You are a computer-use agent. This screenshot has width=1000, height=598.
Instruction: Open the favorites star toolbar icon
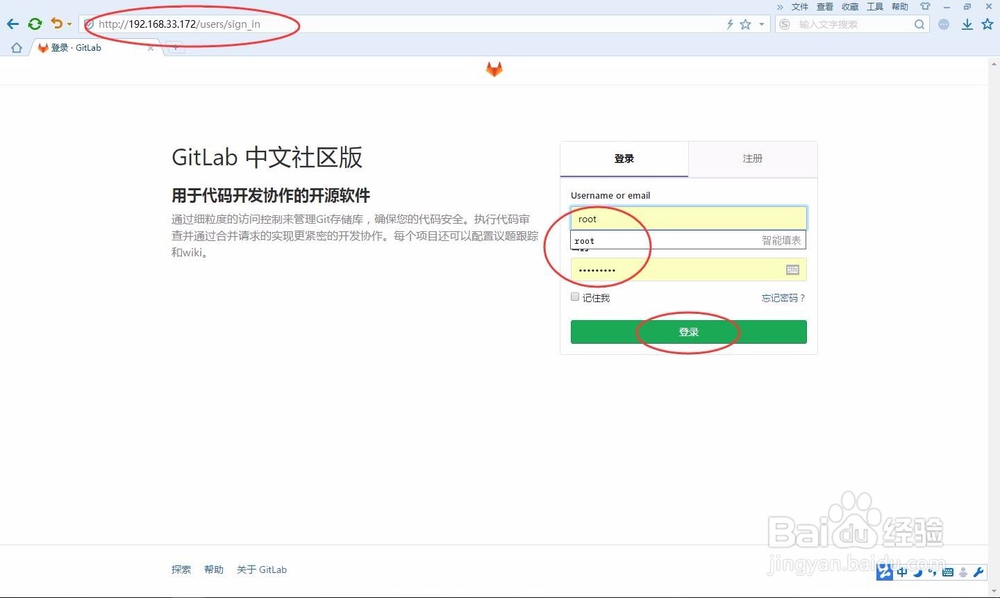[x=987, y=24]
